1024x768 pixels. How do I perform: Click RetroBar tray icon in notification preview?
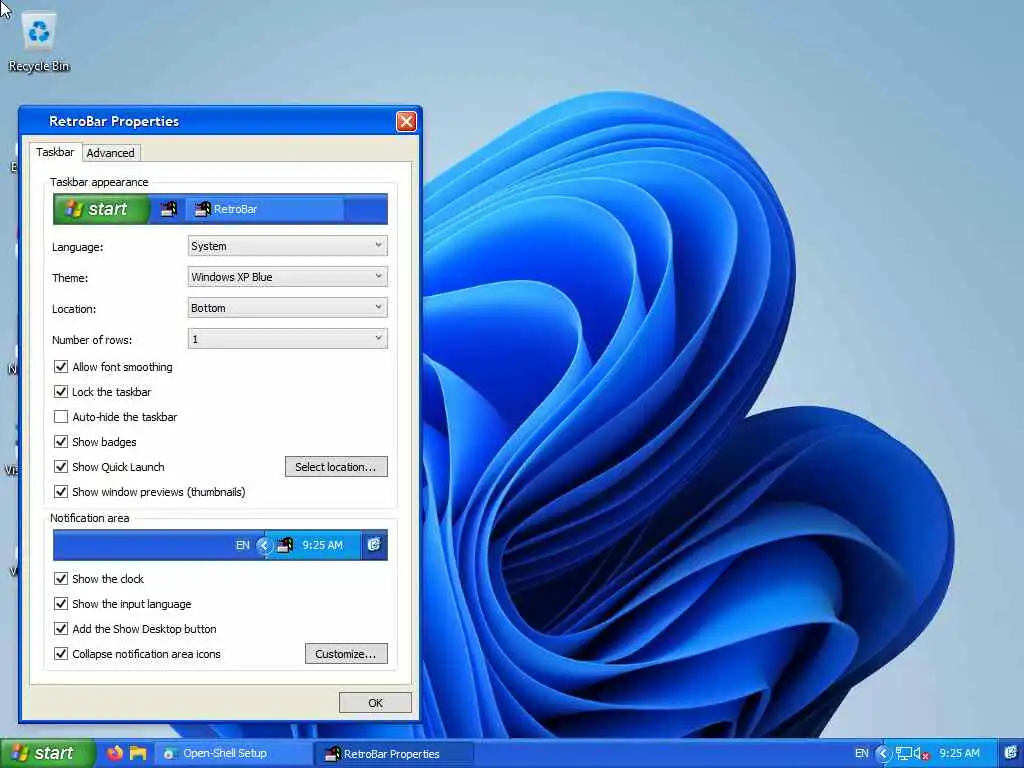tap(285, 545)
